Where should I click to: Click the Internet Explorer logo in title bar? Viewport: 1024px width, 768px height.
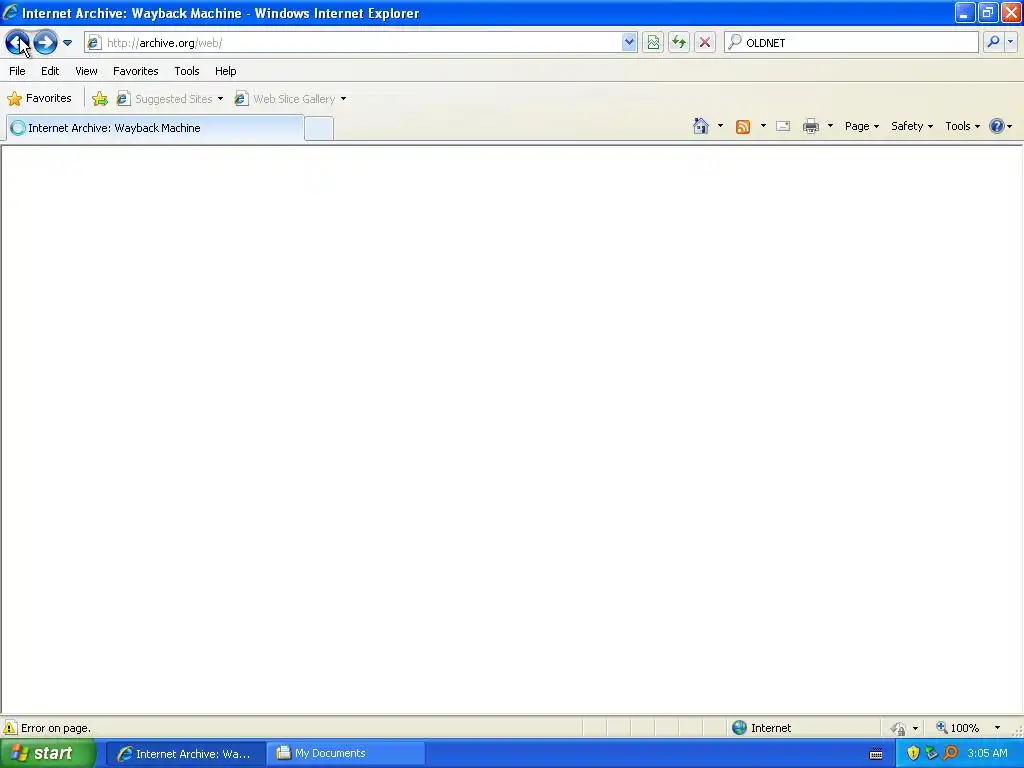coord(10,12)
